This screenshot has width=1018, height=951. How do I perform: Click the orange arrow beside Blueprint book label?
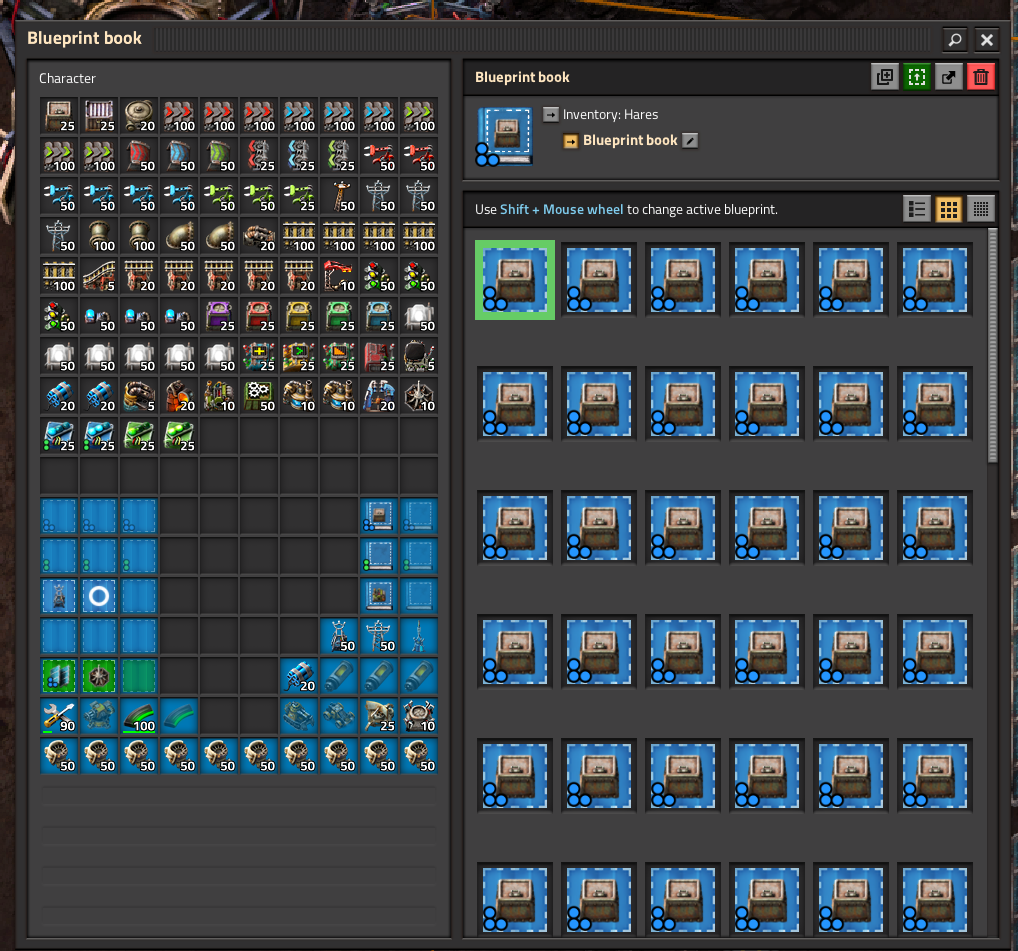571,141
